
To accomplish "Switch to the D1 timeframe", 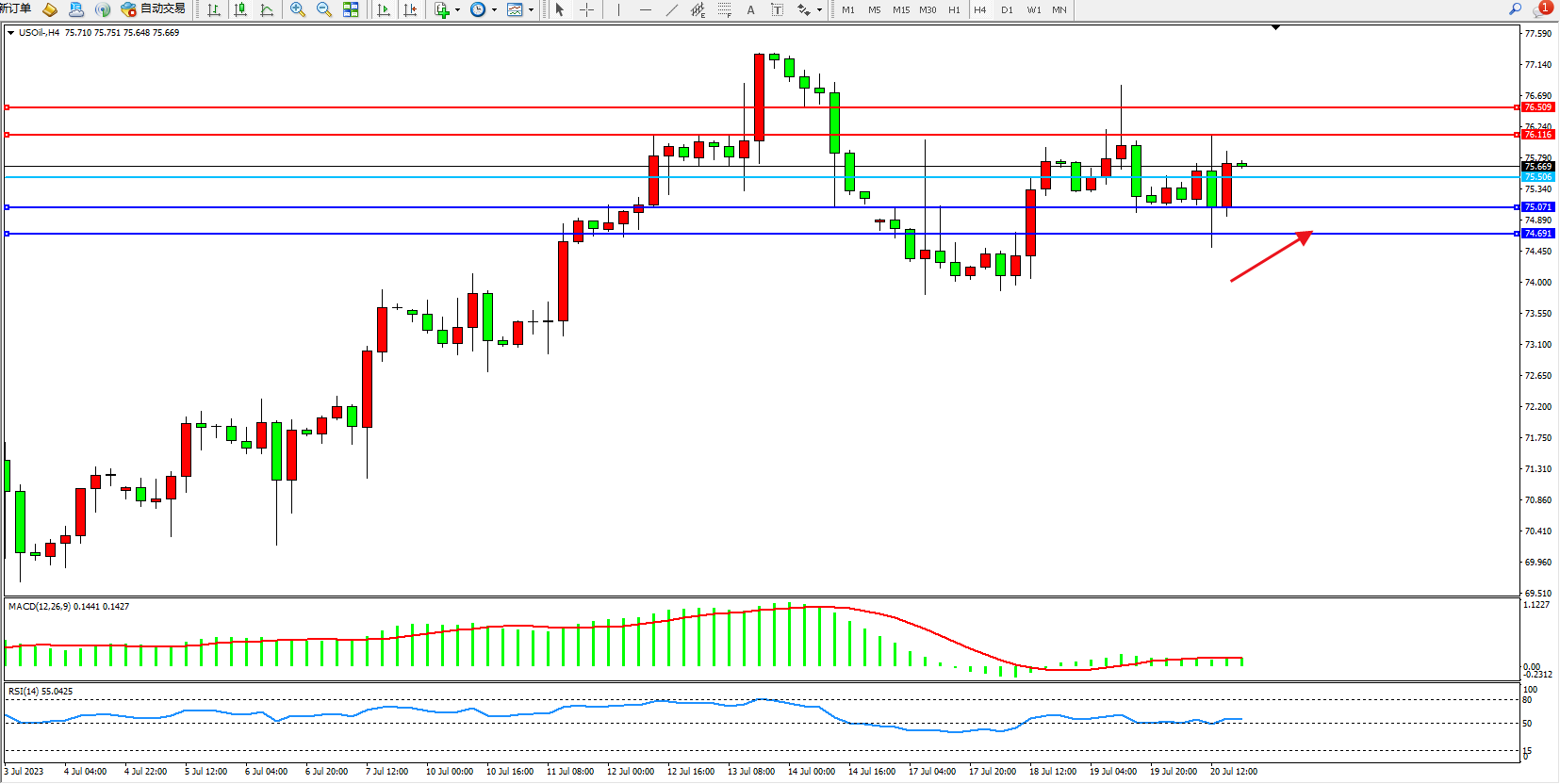I will click(1007, 9).
